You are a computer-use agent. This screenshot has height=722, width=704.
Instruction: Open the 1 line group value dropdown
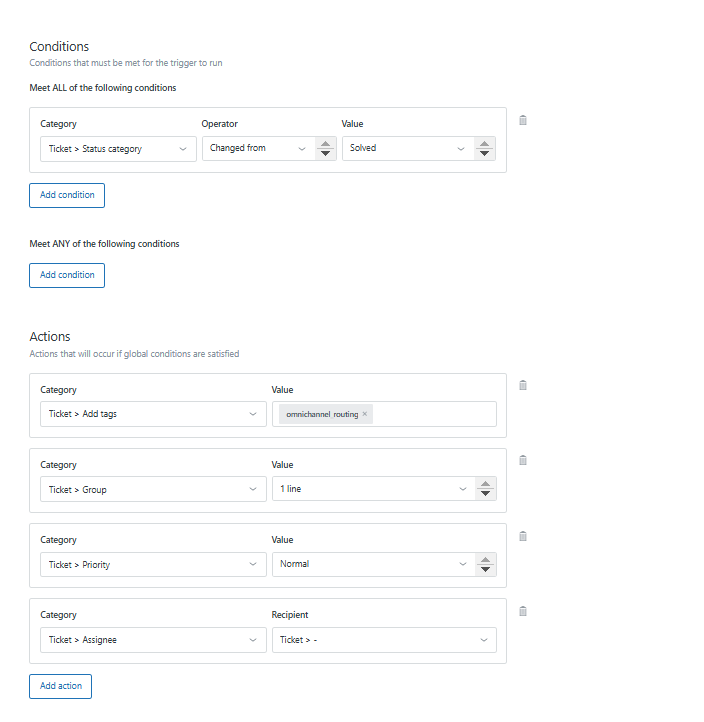pyautogui.click(x=372, y=489)
